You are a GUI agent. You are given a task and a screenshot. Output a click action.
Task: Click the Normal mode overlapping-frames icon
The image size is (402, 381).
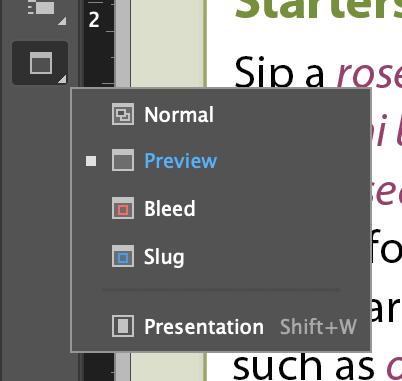(x=123, y=114)
